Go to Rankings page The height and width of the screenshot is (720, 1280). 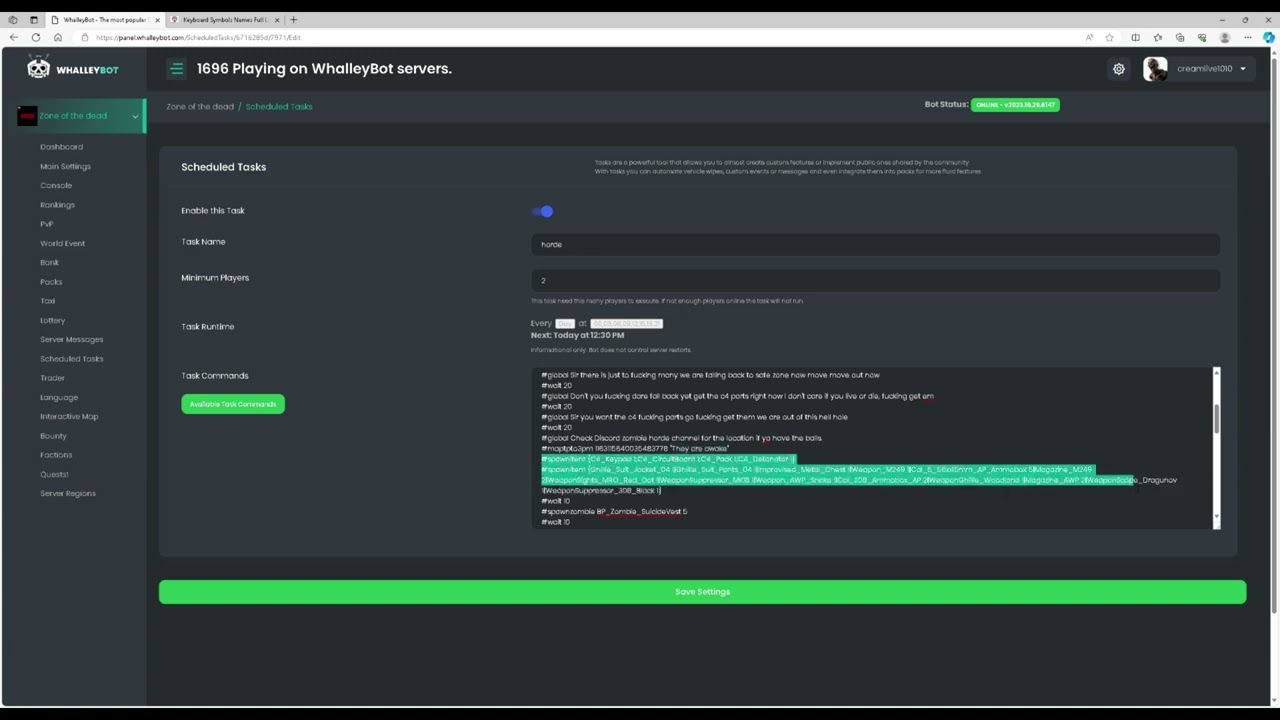(x=57, y=205)
